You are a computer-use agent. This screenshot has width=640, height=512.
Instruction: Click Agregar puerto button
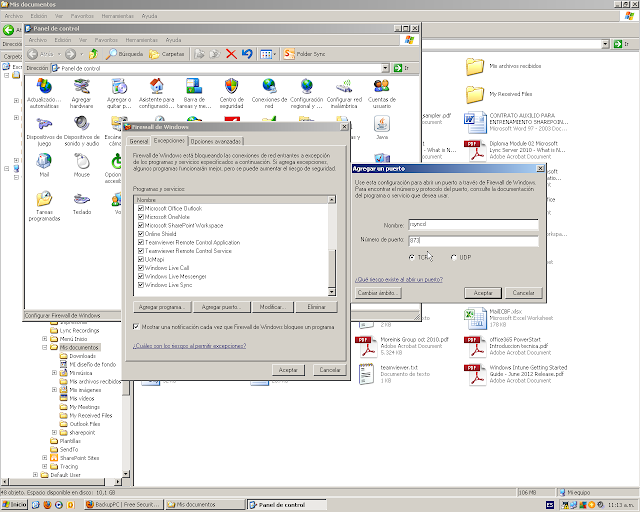pos(221,307)
